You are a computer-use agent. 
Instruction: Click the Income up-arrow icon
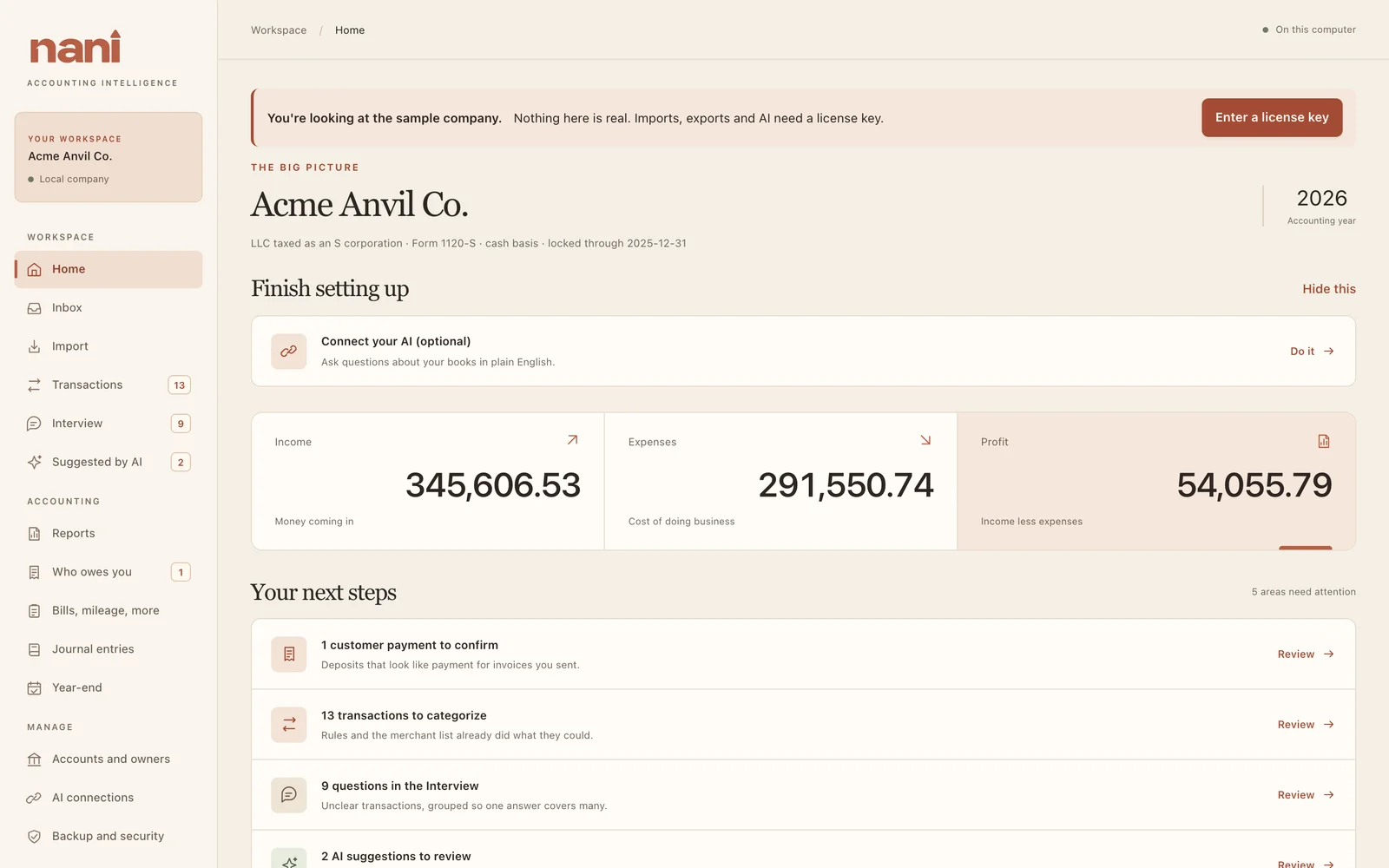[x=573, y=440]
